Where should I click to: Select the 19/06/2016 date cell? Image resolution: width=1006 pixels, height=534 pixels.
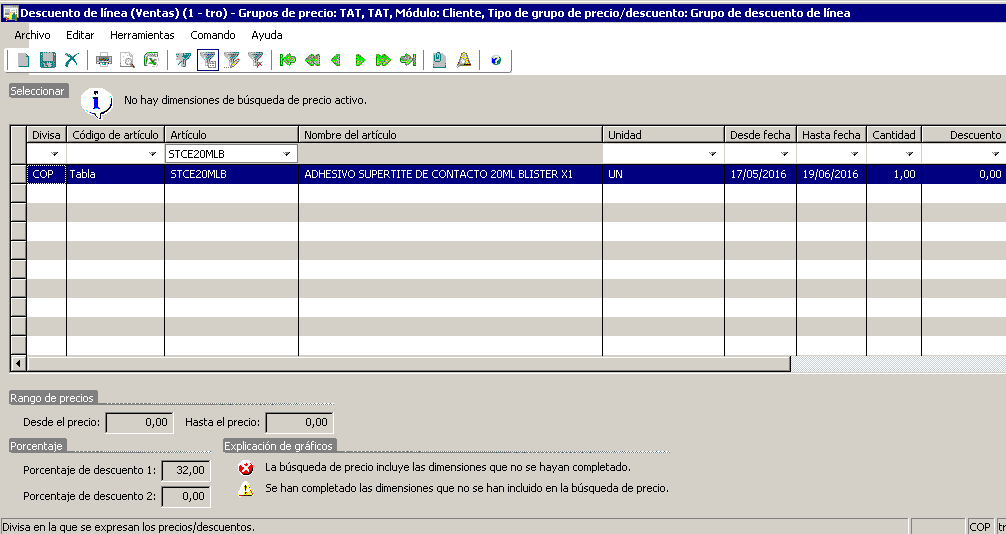(x=831, y=174)
